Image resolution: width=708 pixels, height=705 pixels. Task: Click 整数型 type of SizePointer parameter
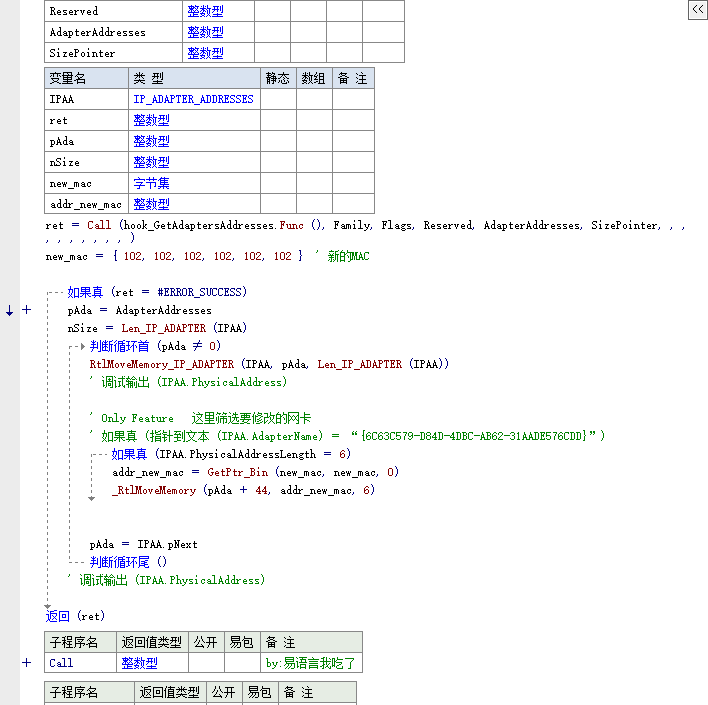click(x=205, y=53)
